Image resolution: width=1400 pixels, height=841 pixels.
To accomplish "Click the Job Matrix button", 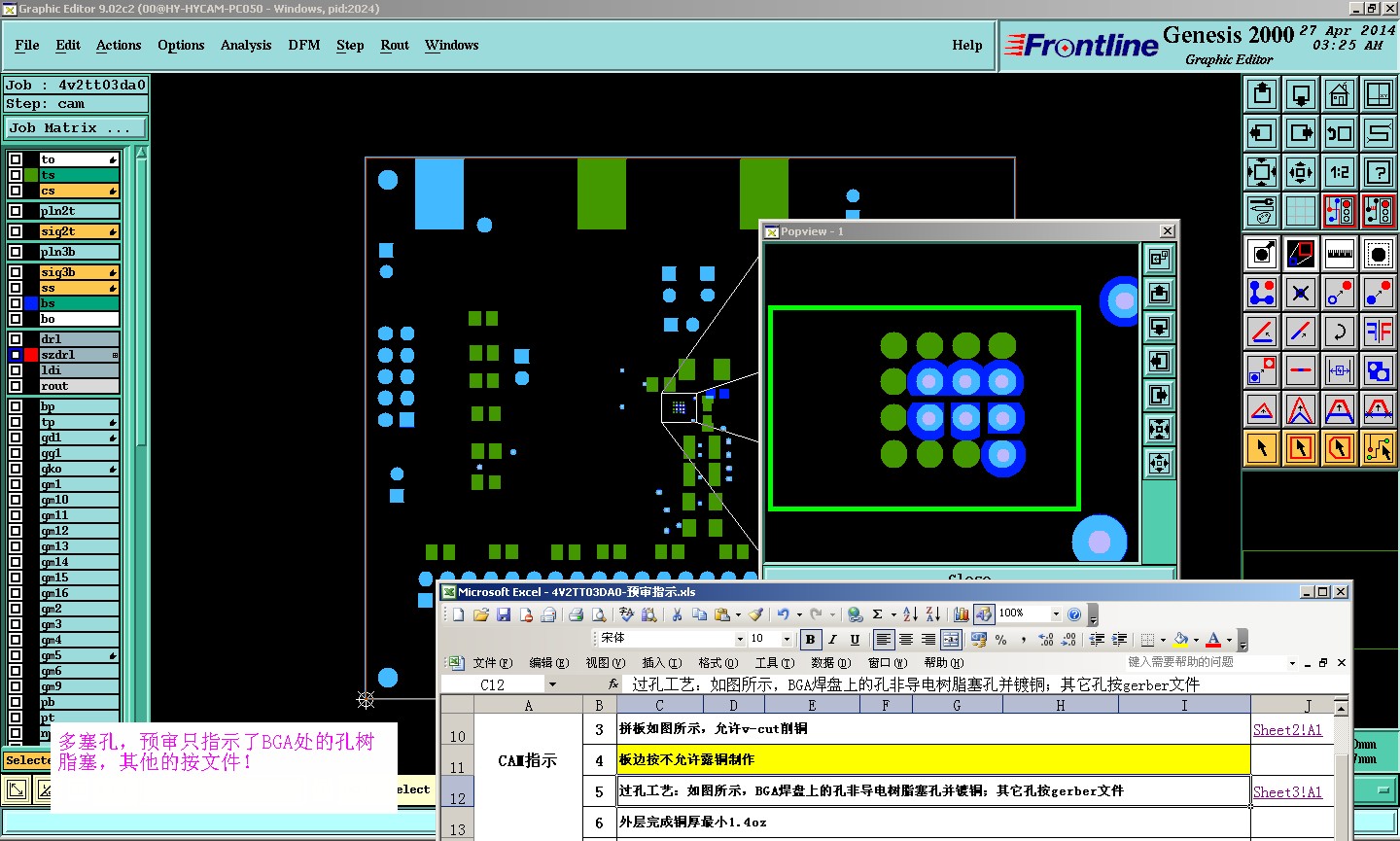I will (76, 127).
